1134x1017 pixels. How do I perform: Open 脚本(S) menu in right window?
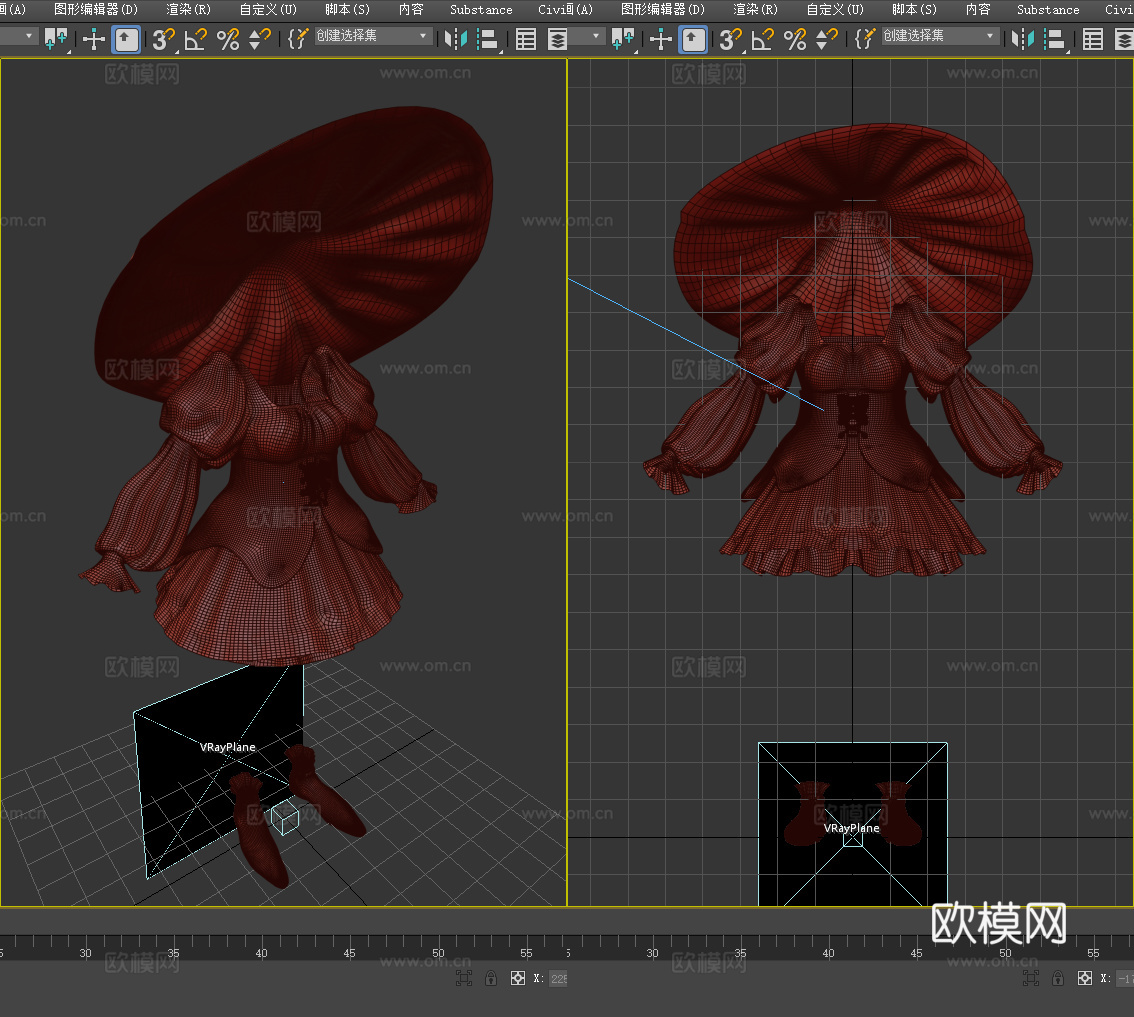tap(914, 9)
